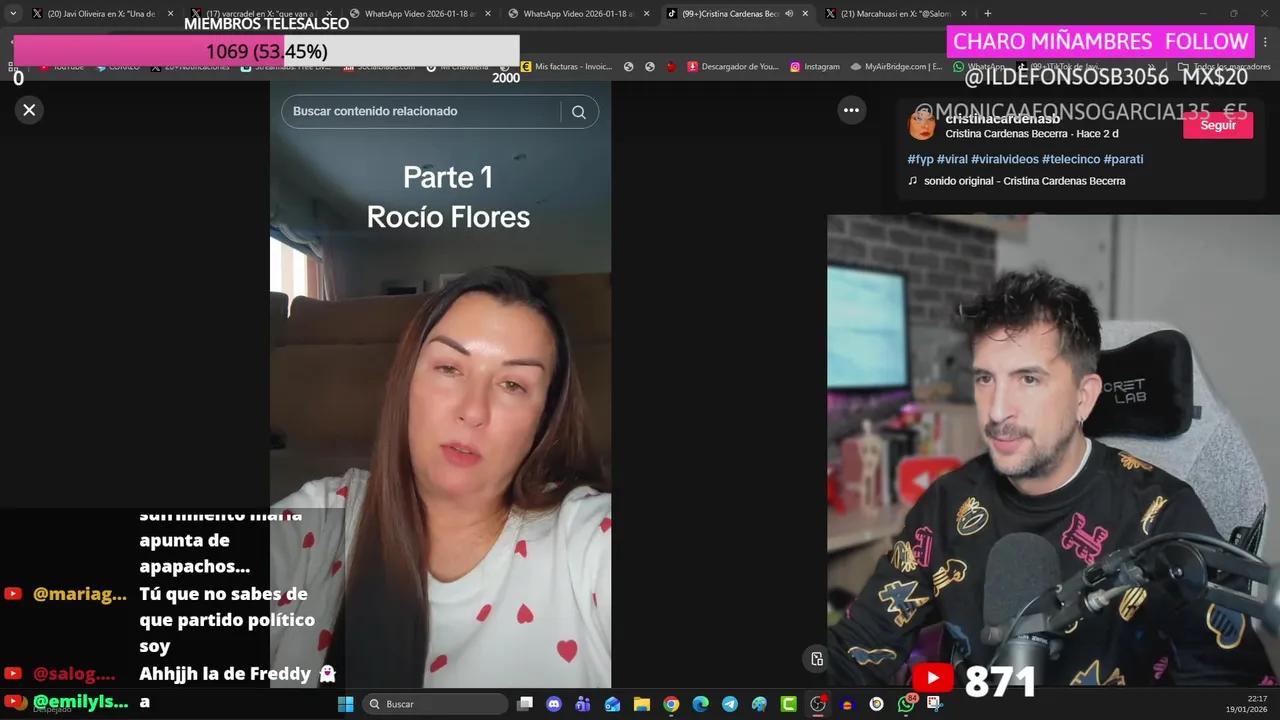Open the Descargador de You bookmark
1280x720 pixels.
coord(733,67)
